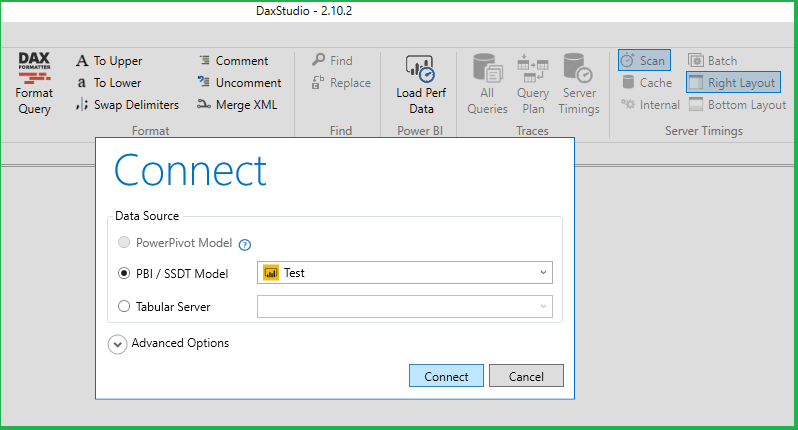
Task: Select the PowerPivot Model radio button
Action: point(124,242)
